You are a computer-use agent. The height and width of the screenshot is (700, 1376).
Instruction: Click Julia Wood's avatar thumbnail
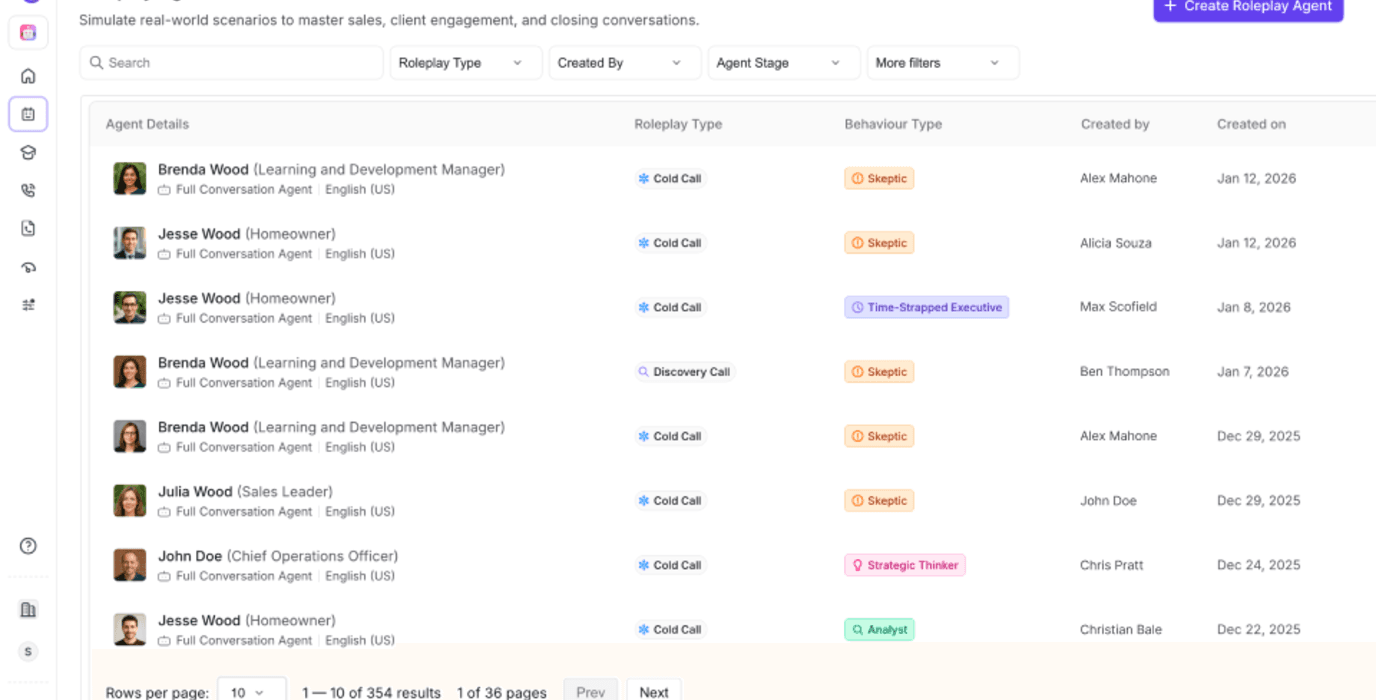click(130, 501)
